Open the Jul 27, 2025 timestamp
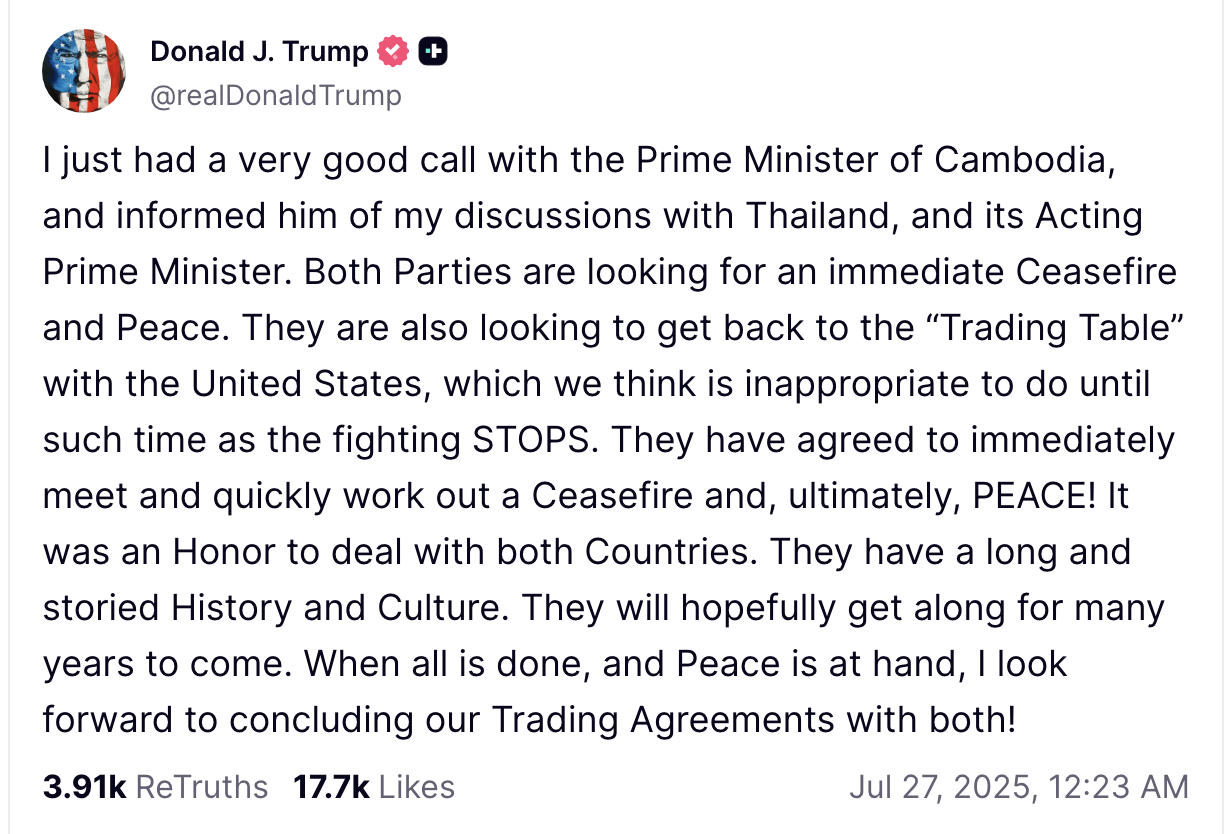 (1019, 787)
